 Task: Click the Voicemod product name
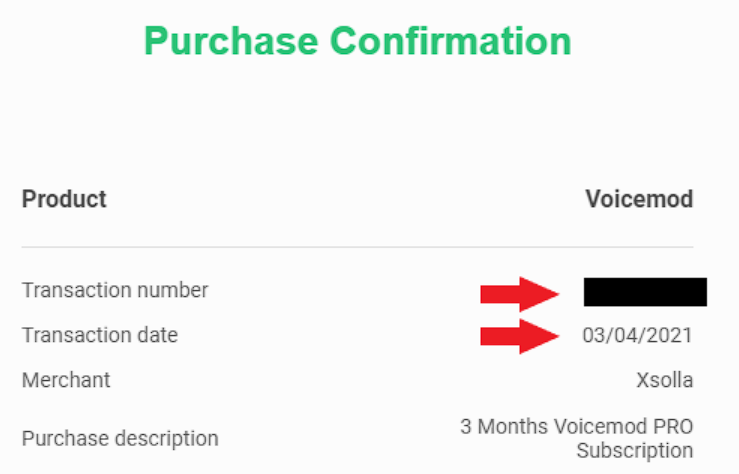tap(639, 199)
